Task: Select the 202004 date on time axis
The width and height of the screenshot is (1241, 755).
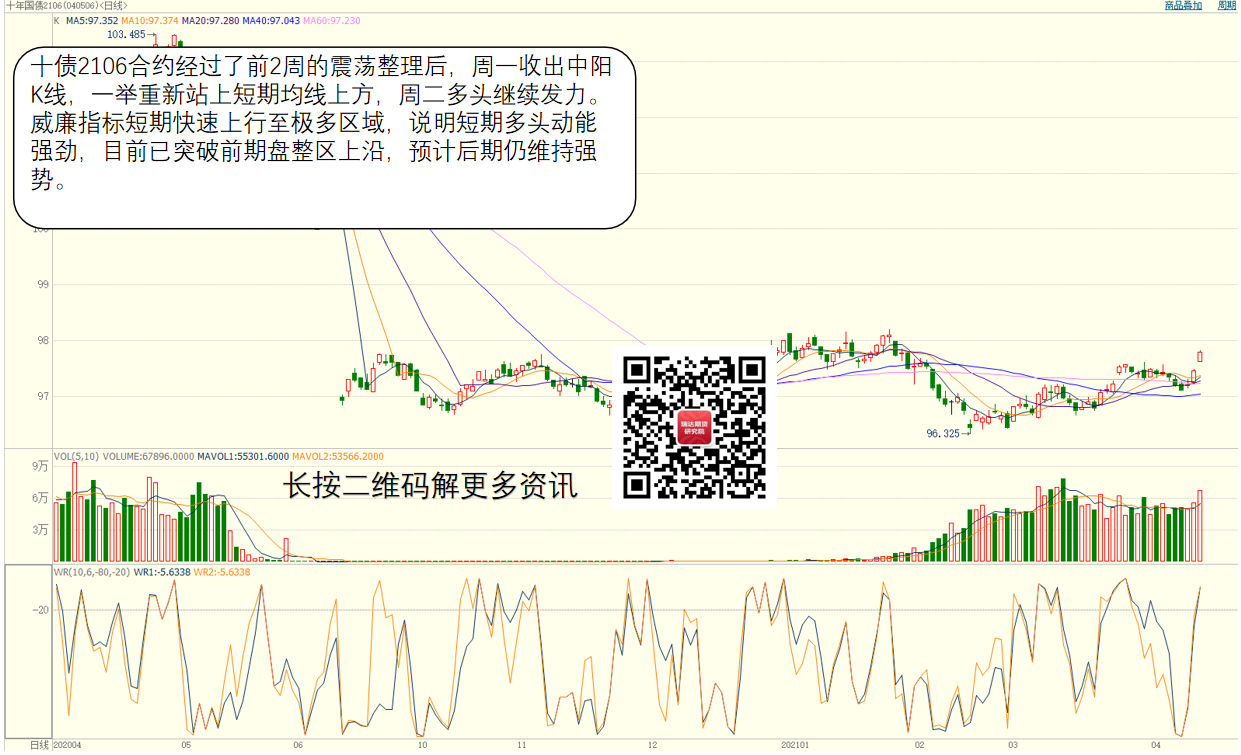Action: click(67, 746)
